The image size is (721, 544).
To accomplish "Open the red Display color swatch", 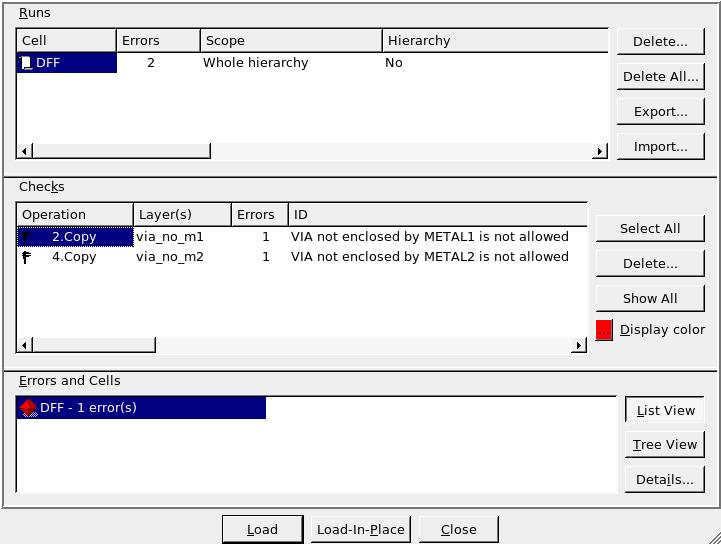I will coord(604,330).
